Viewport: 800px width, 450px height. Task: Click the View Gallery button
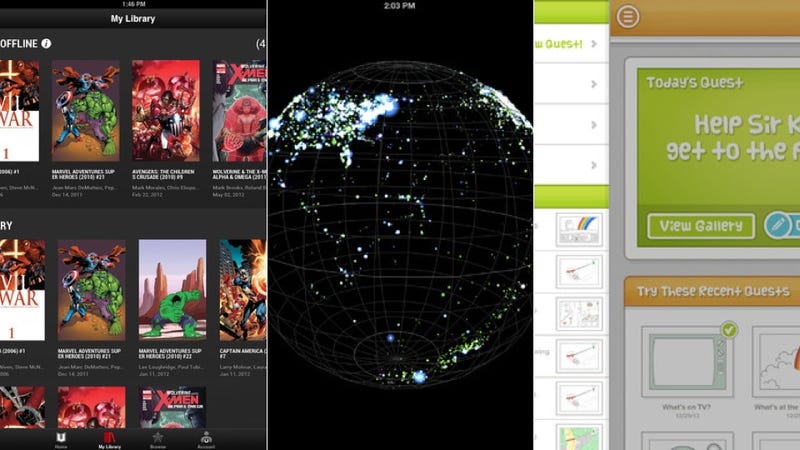click(701, 226)
